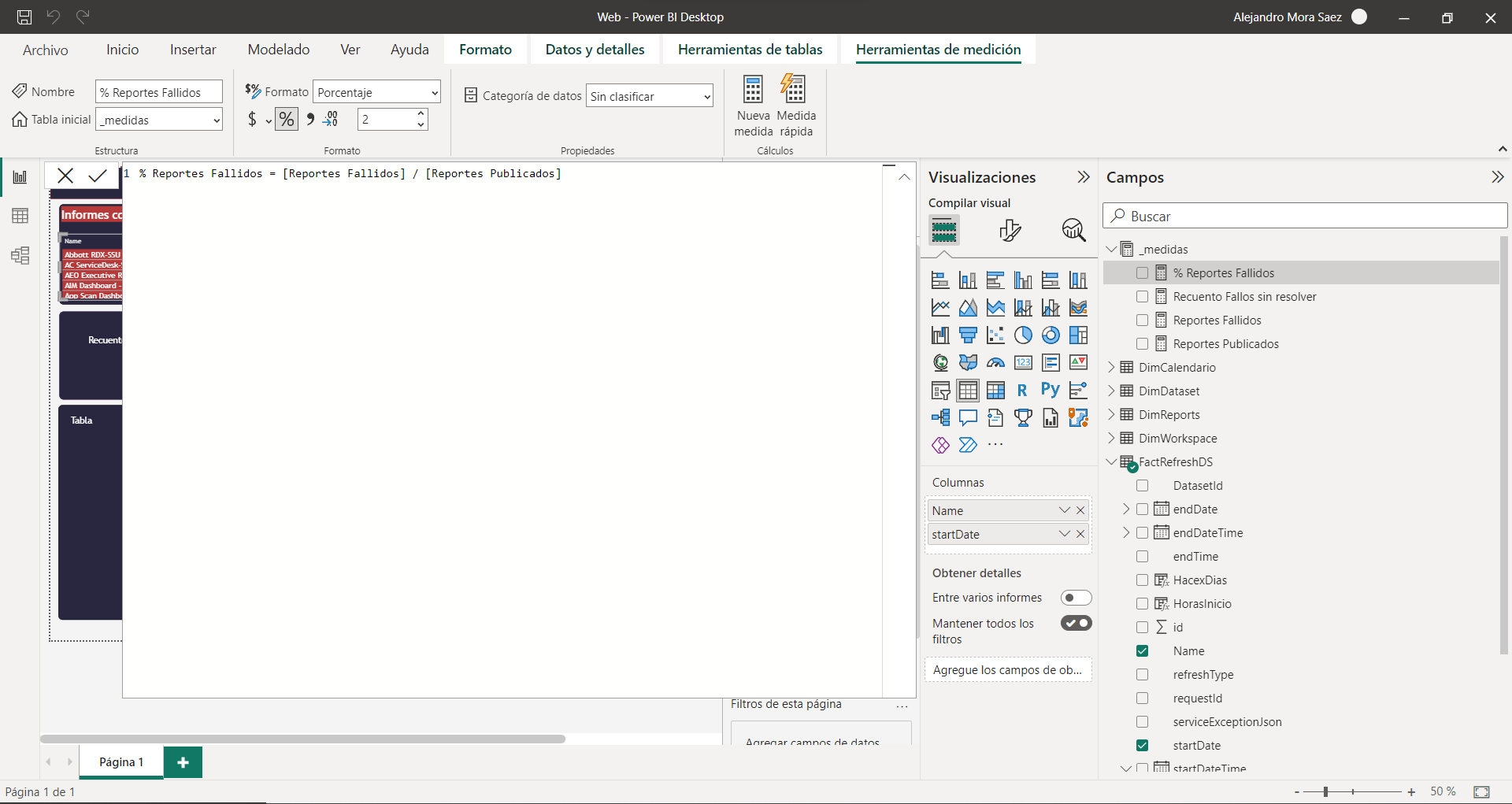Open the Categoría de datos dropdown
1512x804 pixels.
[x=649, y=97]
